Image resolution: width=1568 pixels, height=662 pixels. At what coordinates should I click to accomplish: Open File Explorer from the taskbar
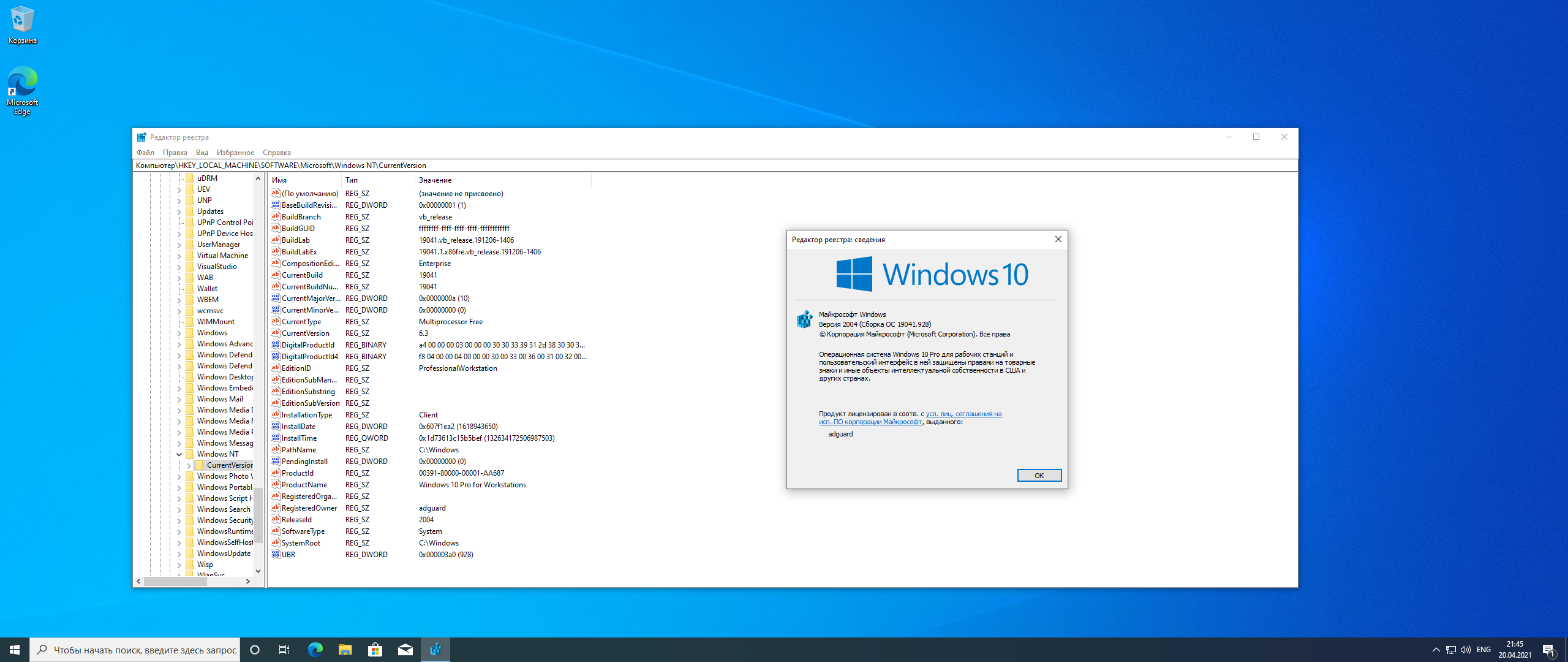pos(345,650)
